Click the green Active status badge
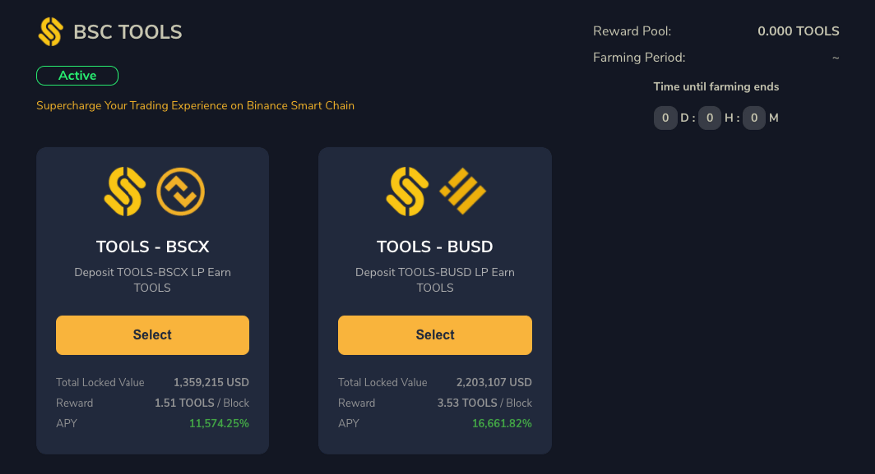The width and height of the screenshot is (875, 474). [x=78, y=76]
